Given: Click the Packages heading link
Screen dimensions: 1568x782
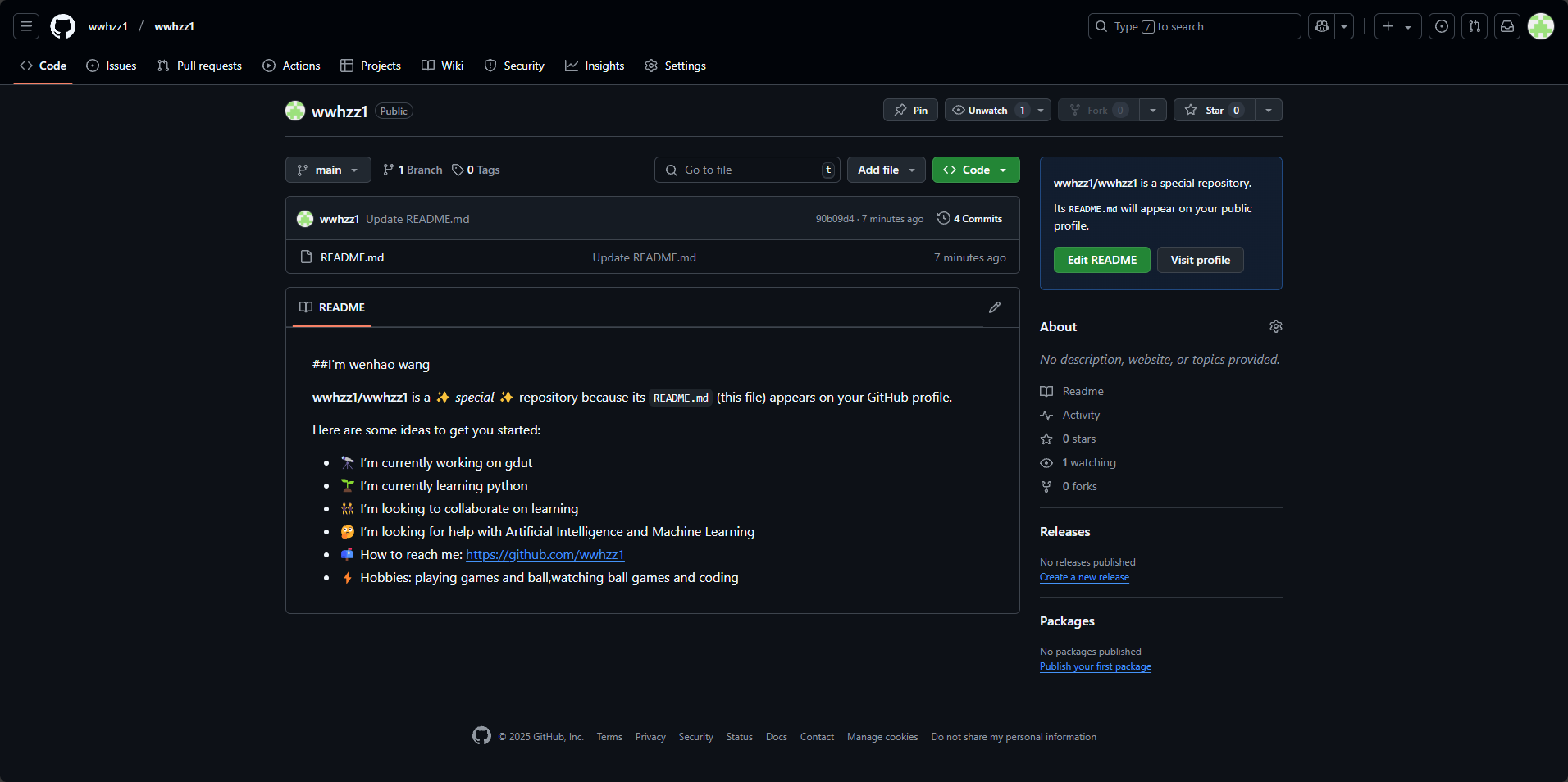Looking at the screenshot, I should (x=1067, y=621).
